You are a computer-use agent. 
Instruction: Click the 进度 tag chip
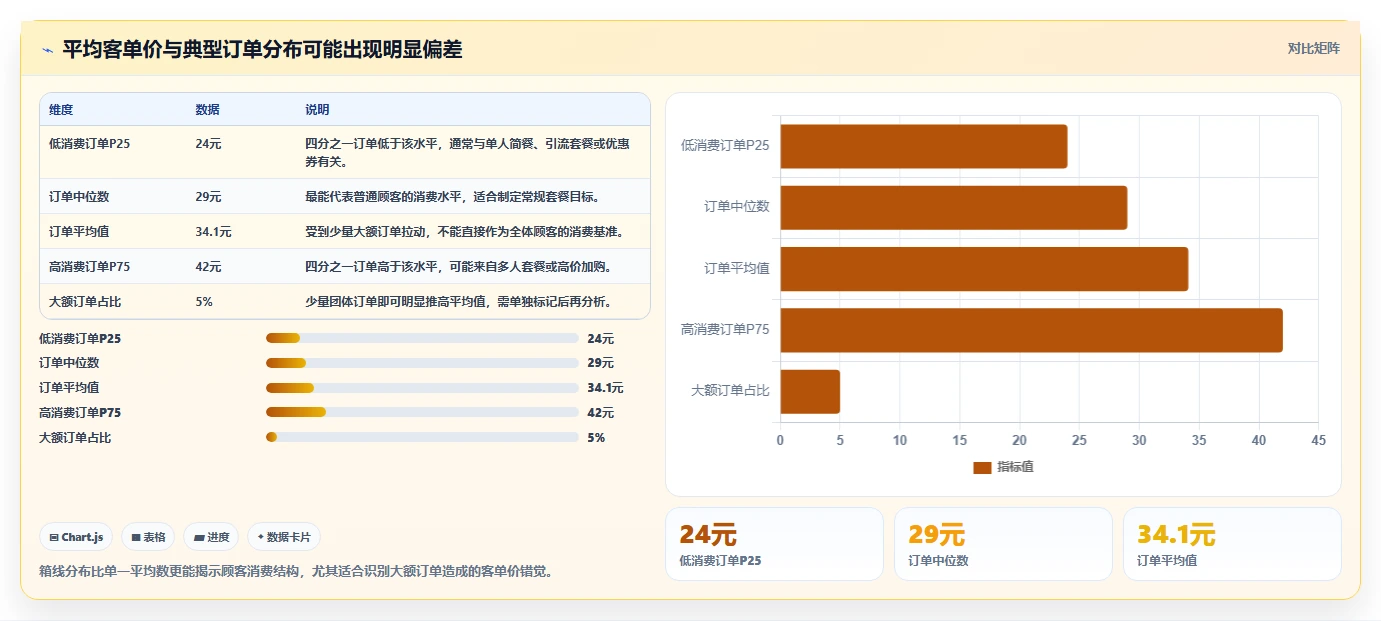(211, 537)
